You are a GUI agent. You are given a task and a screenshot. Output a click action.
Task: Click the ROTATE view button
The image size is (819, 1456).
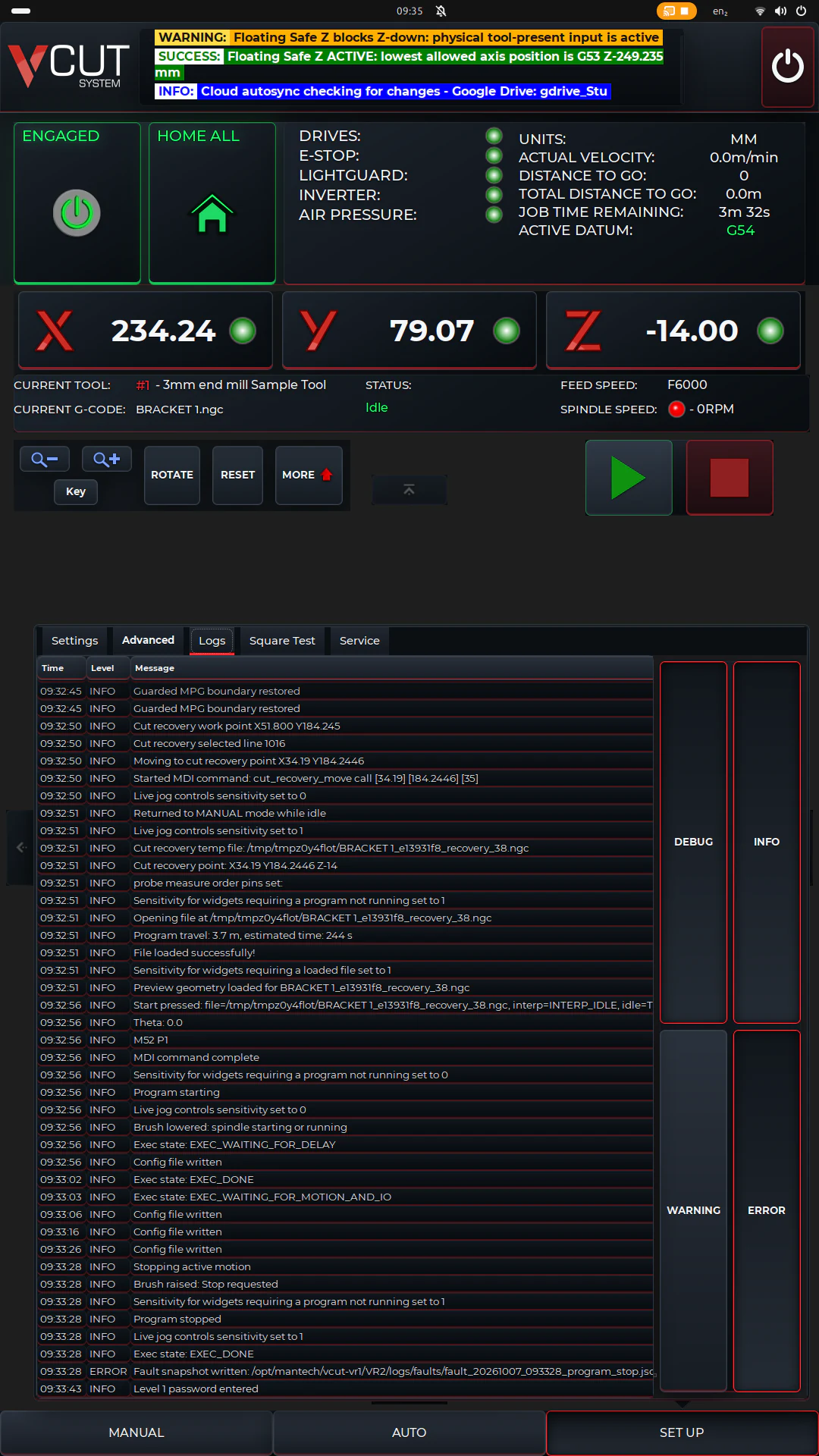point(172,475)
